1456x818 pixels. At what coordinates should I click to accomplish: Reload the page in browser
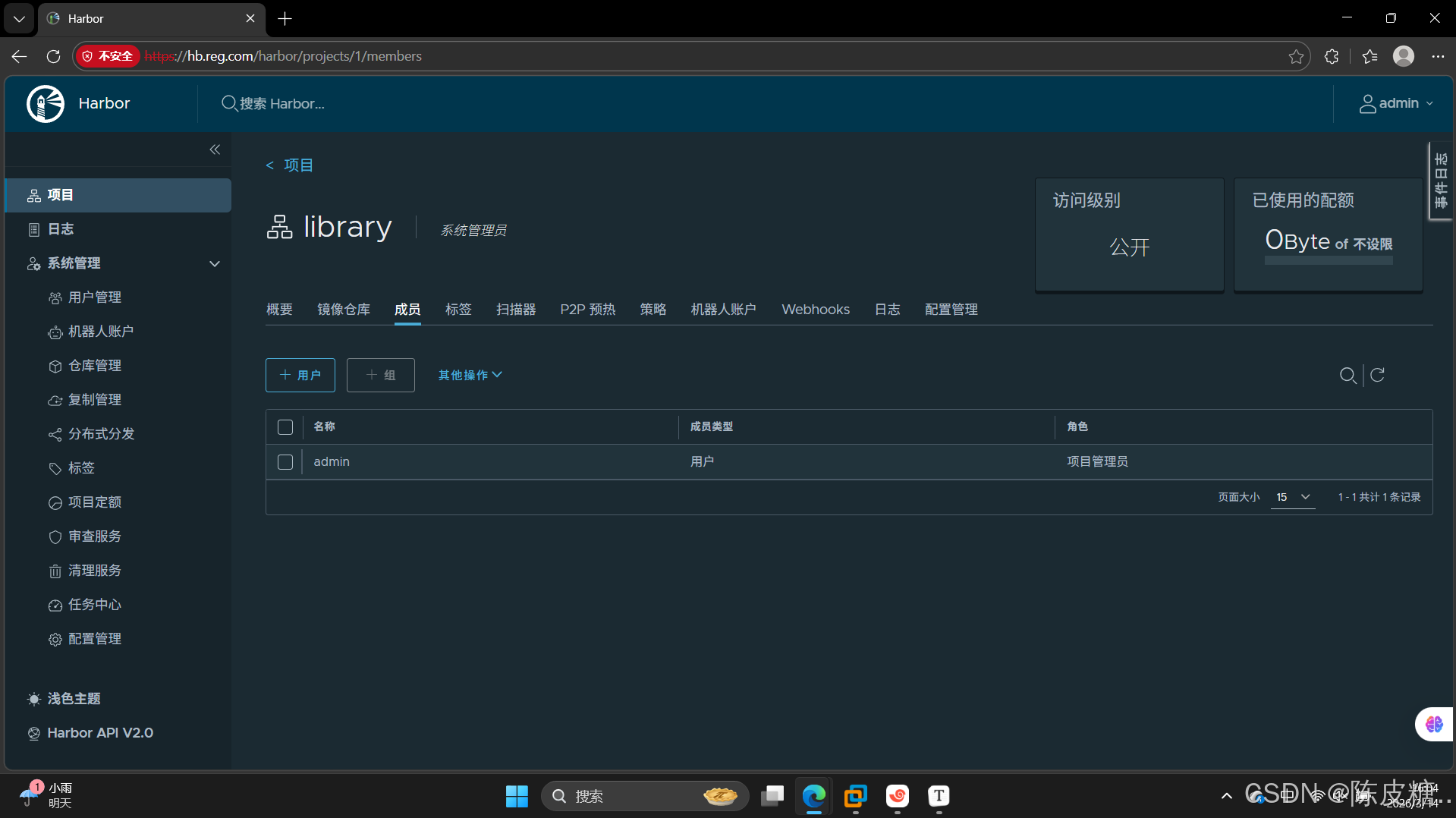pyautogui.click(x=53, y=56)
